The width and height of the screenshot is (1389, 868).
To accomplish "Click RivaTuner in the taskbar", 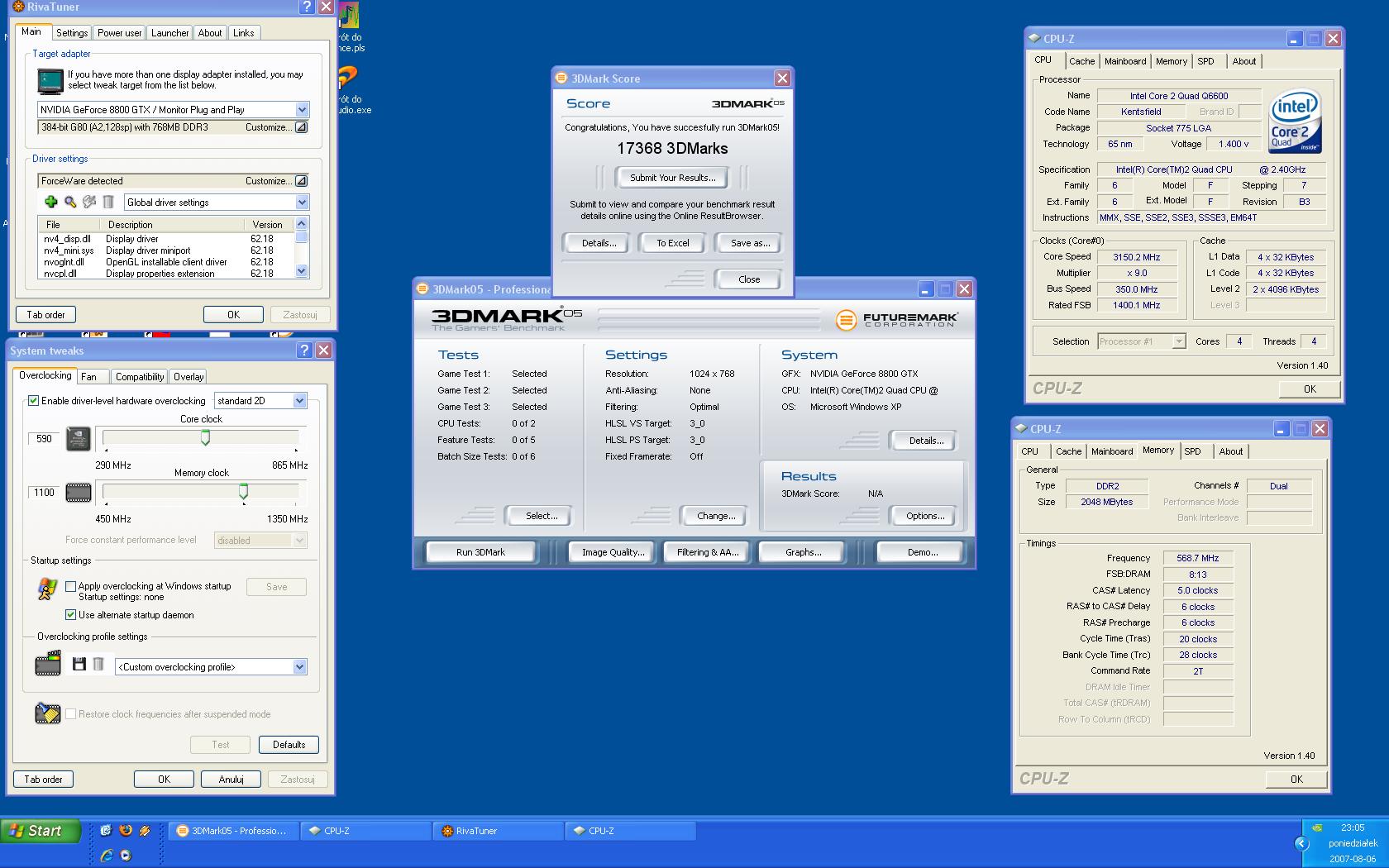I will pyautogui.click(x=498, y=831).
